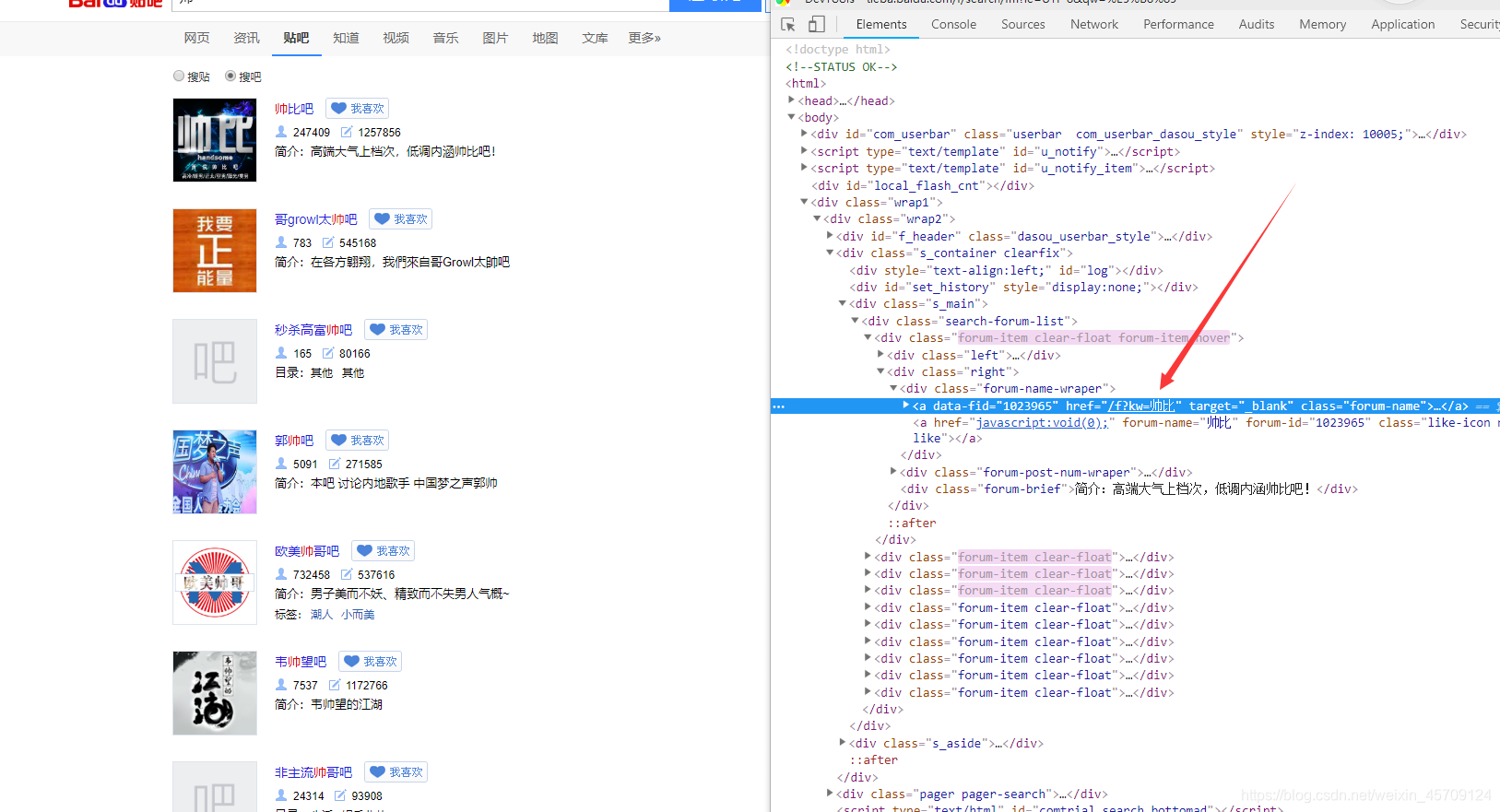Open the 图片 navigation link
Image resolution: width=1500 pixels, height=812 pixels.
pyautogui.click(x=495, y=38)
